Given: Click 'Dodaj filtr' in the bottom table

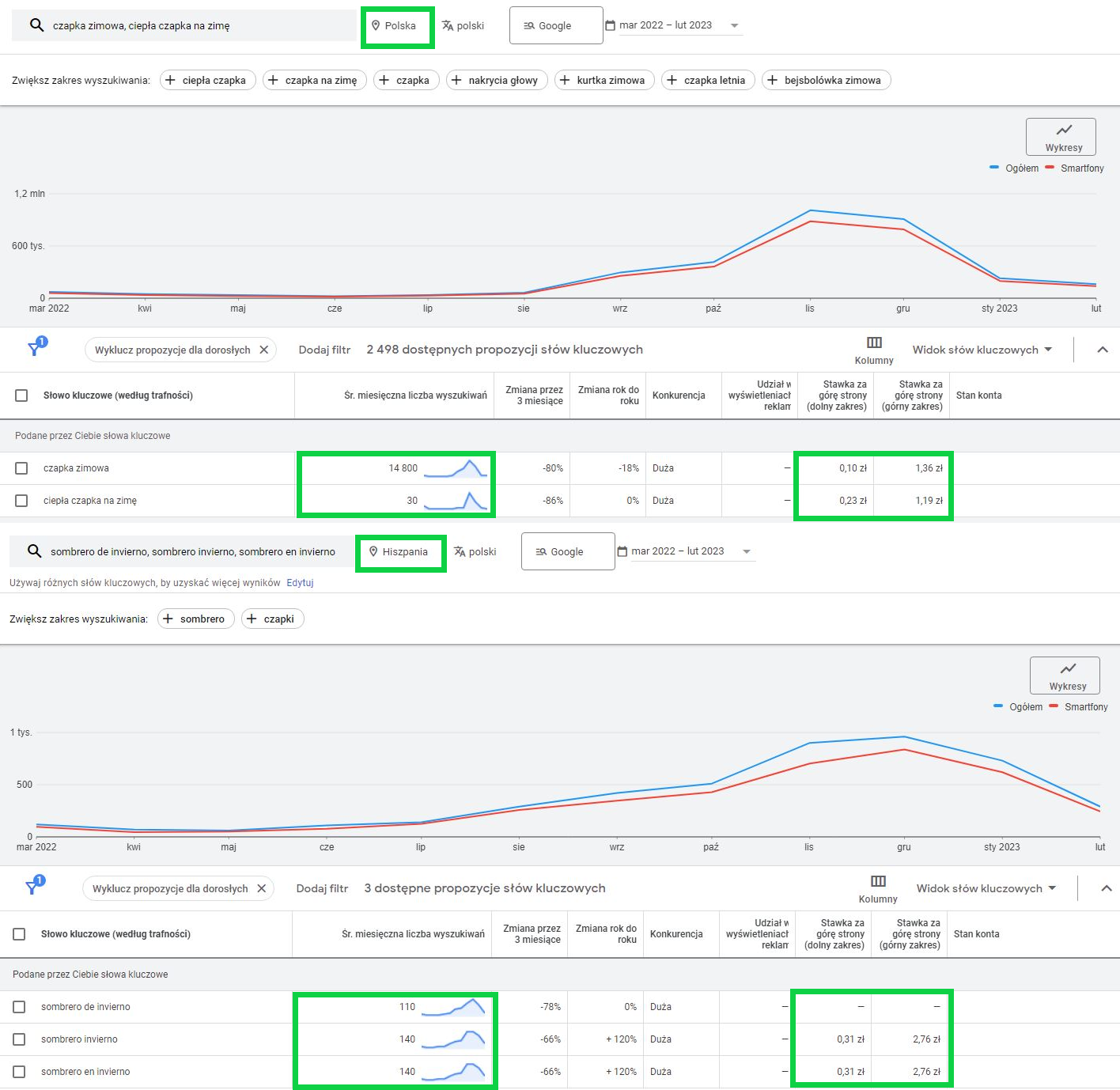Looking at the screenshot, I should tap(322, 888).
